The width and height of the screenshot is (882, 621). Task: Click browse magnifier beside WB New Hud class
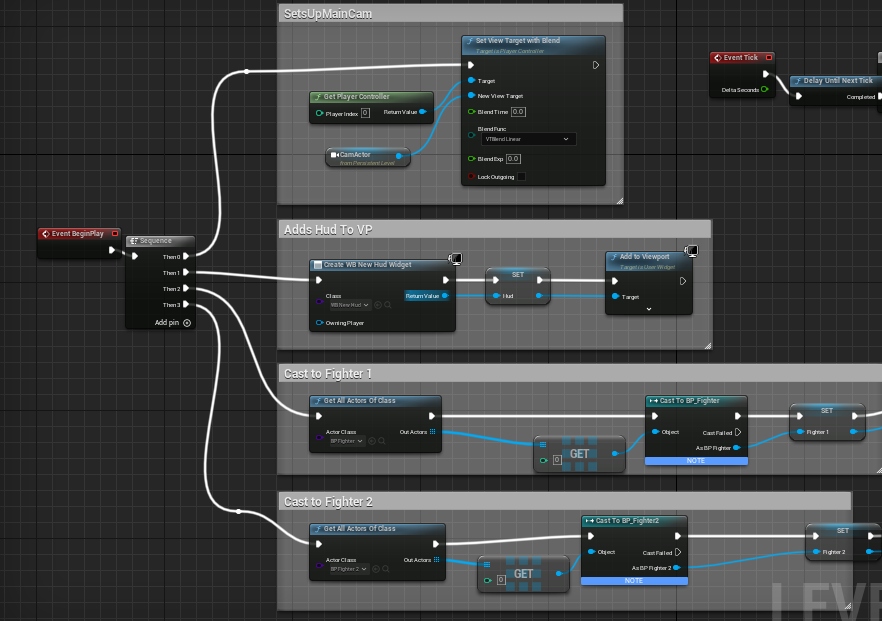388,305
